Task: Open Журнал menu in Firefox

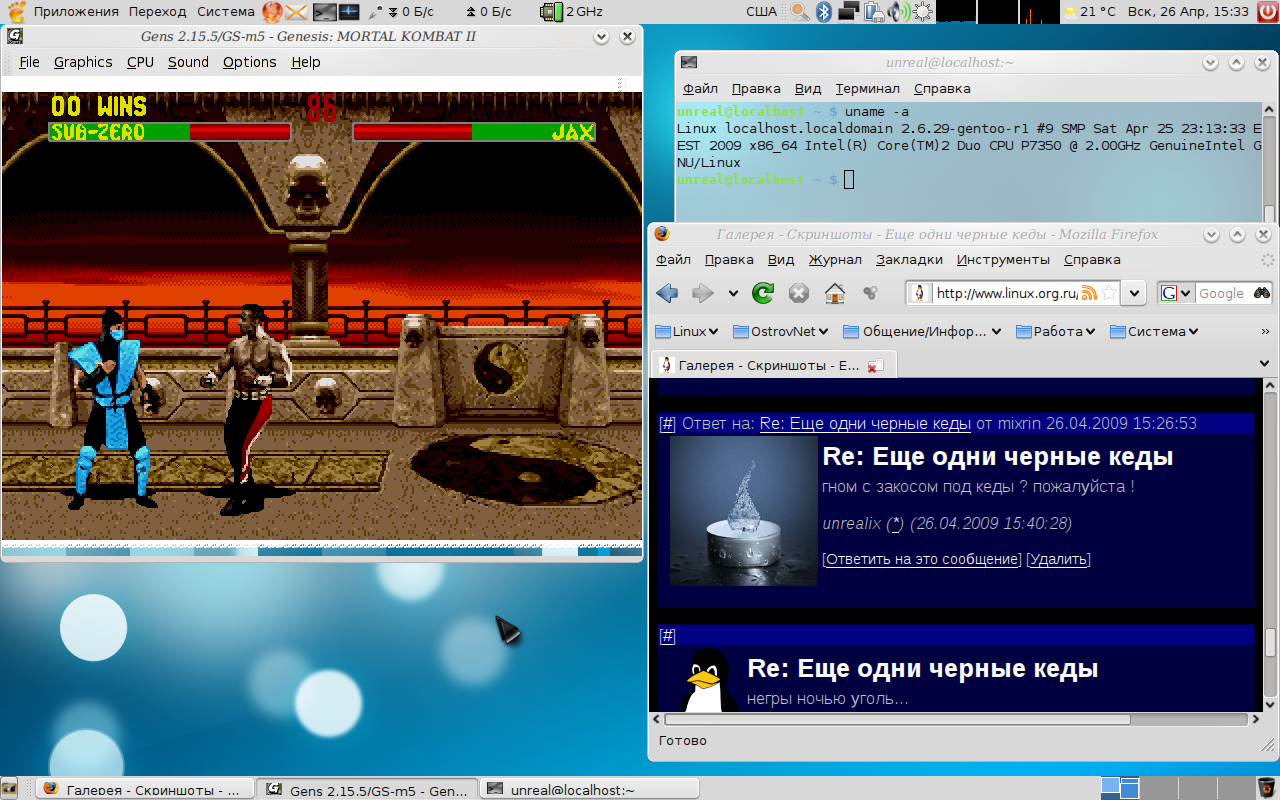Action: click(835, 260)
